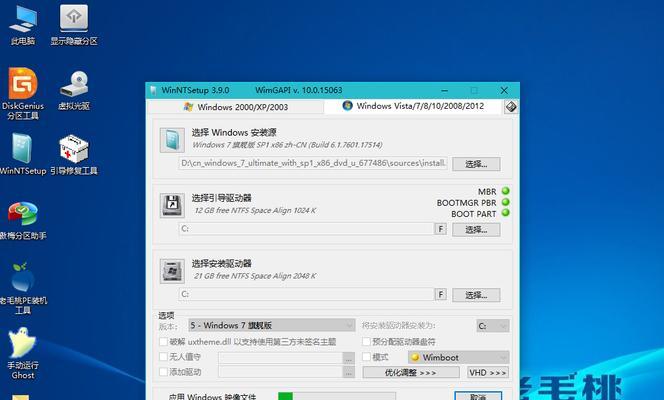This screenshot has height=400, width=664.
Task: Click the install drive icon
Action: click(x=172, y=271)
